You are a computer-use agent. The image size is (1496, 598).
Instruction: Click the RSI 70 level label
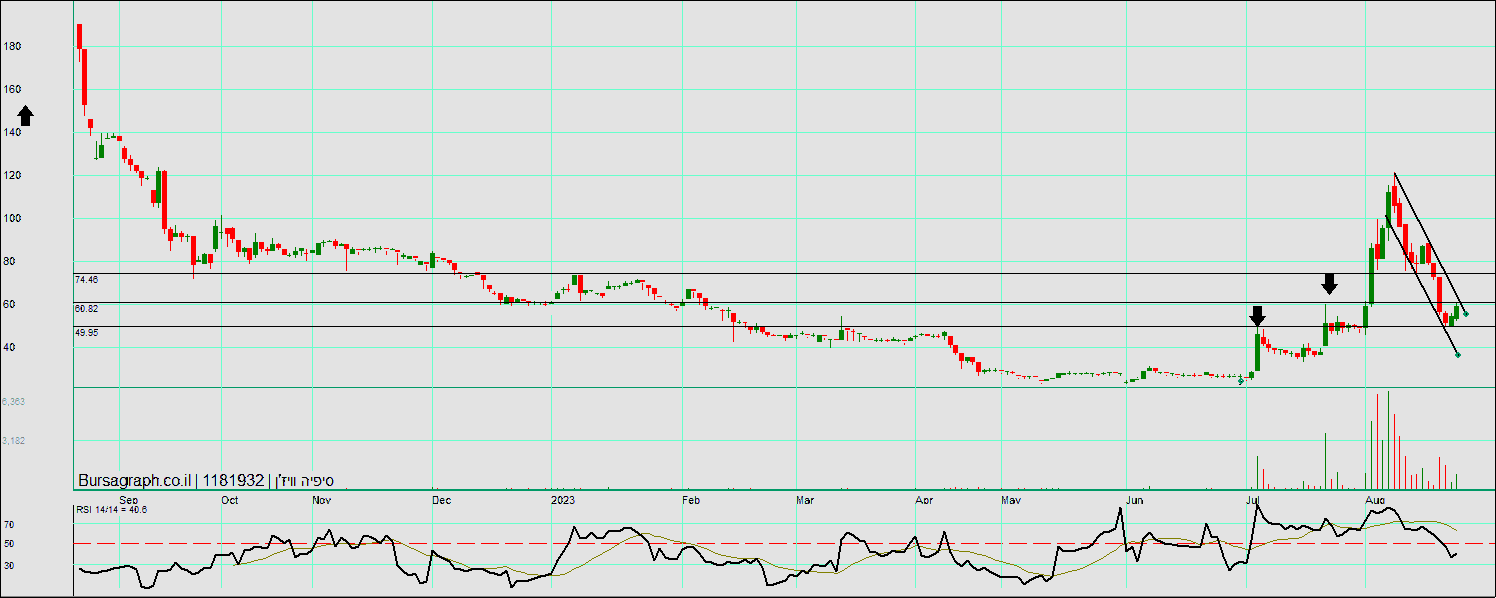pyautogui.click(x=8, y=524)
